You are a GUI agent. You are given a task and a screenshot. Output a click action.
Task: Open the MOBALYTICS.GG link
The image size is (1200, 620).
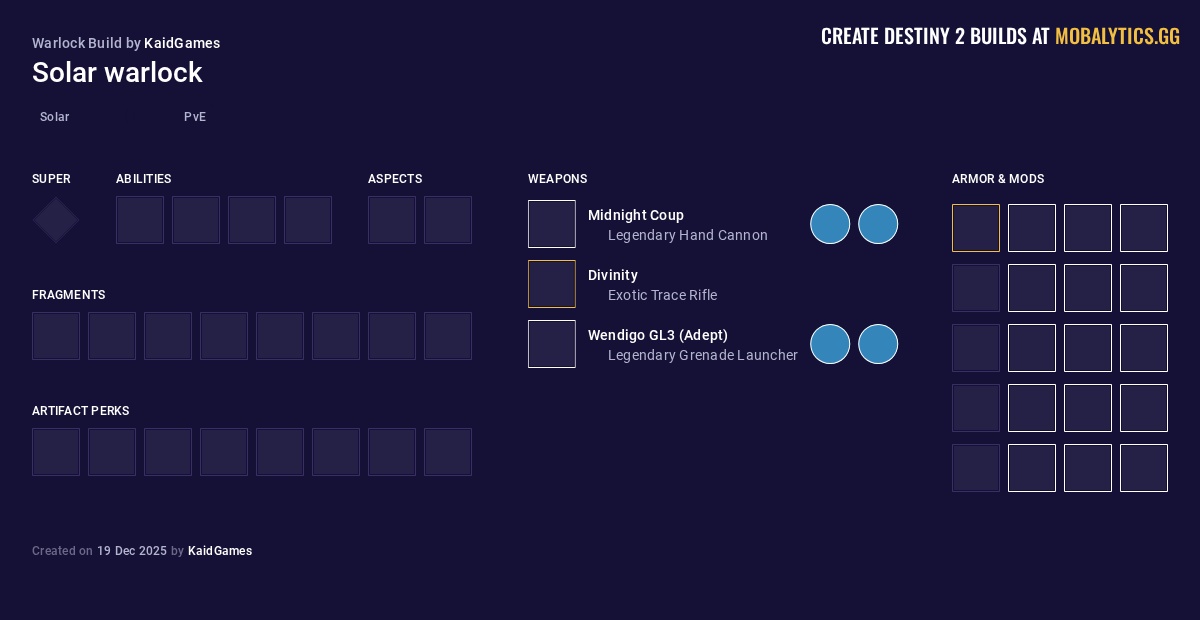1117,37
